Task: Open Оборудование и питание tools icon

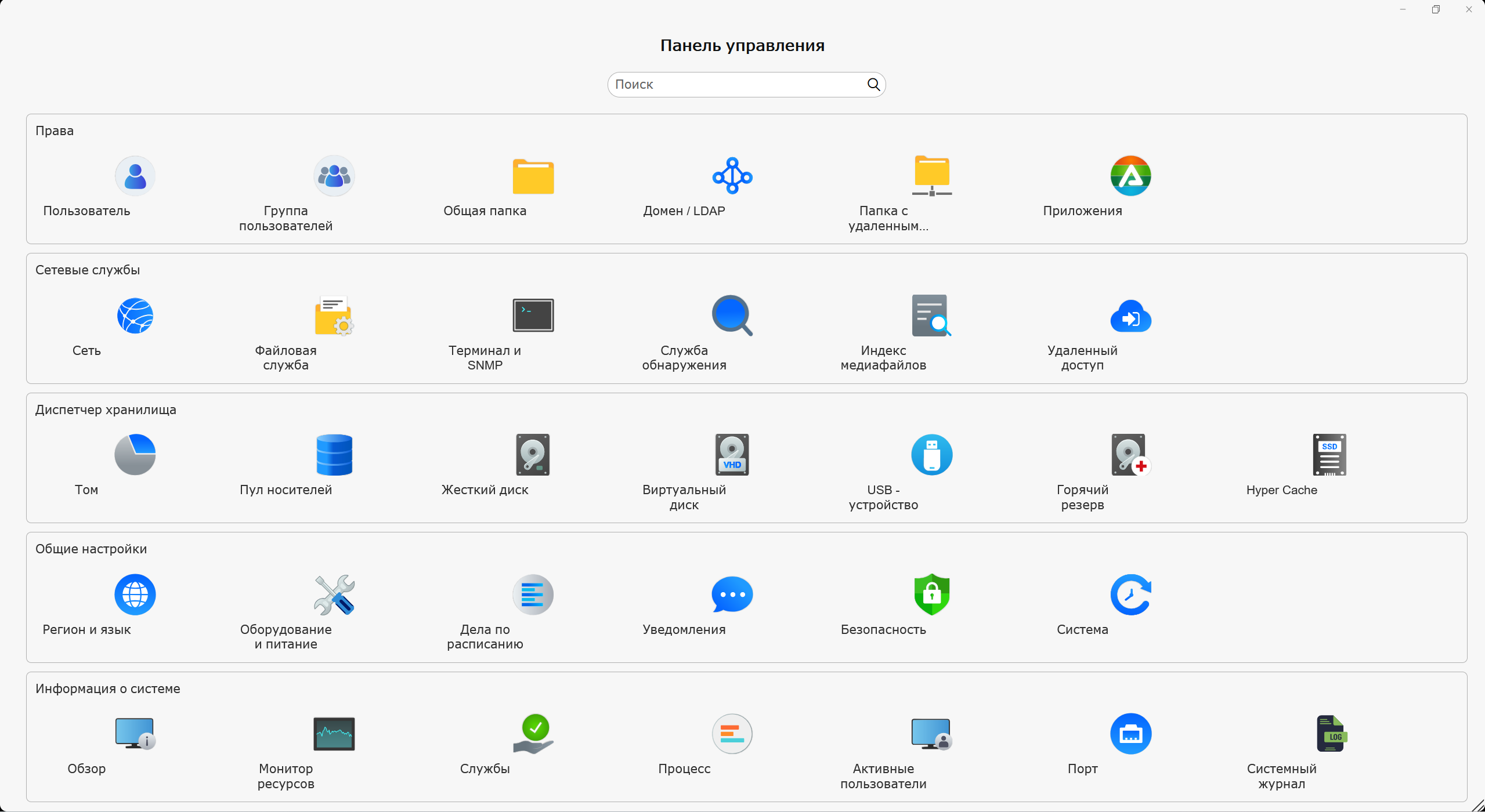Action: pos(334,594)
